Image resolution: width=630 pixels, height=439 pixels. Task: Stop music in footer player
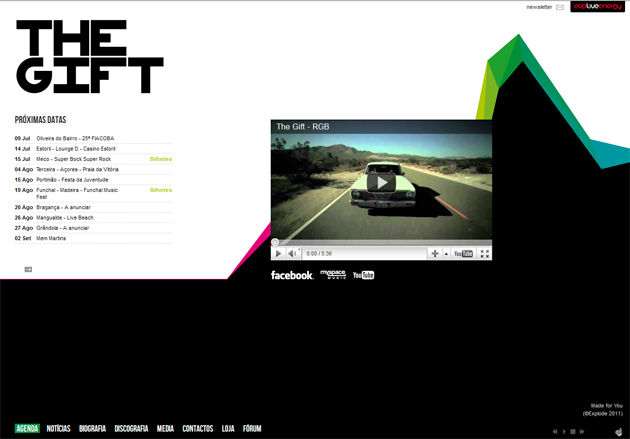pos(573,432)
